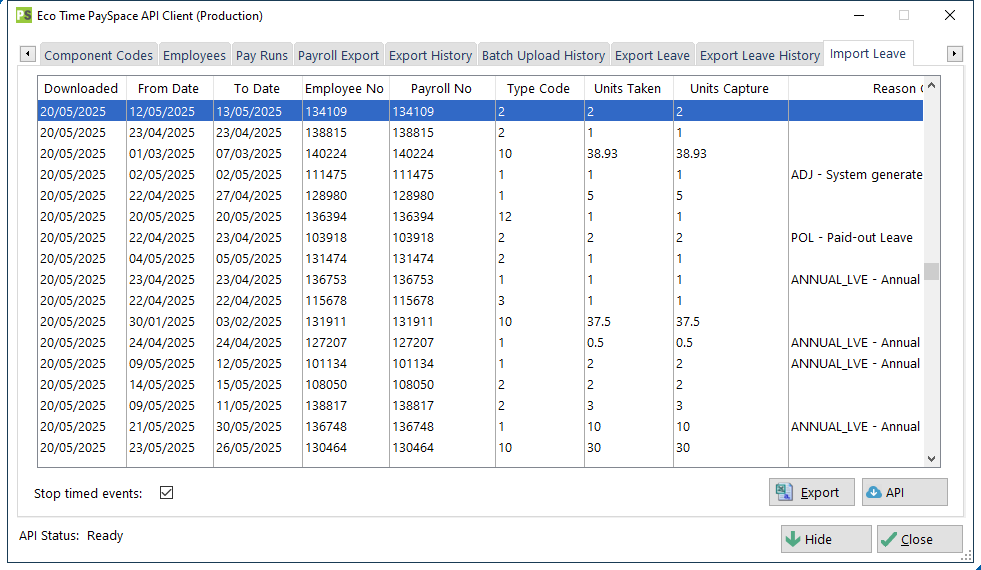Switch to the Payroll Export tab
Image resolution: width=981 pixels, height=570 pixels.
(x=338, y=55)
